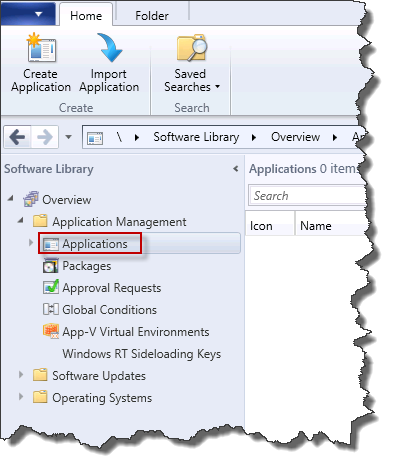Go back with the left arrow button
Screen dimensions: 398x468
(17, 137)
